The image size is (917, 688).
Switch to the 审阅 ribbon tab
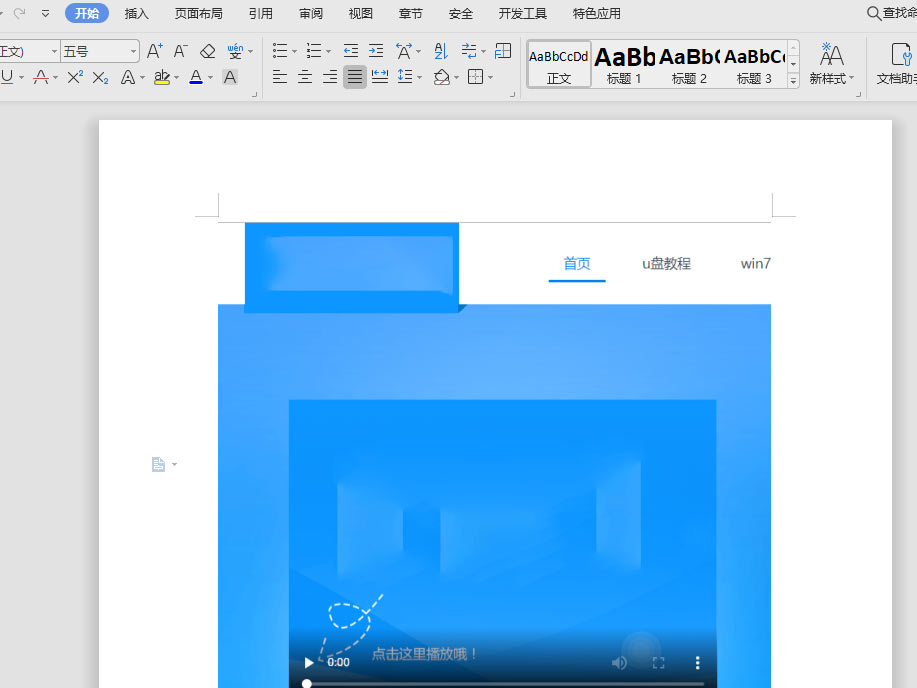tap(310, 13)
